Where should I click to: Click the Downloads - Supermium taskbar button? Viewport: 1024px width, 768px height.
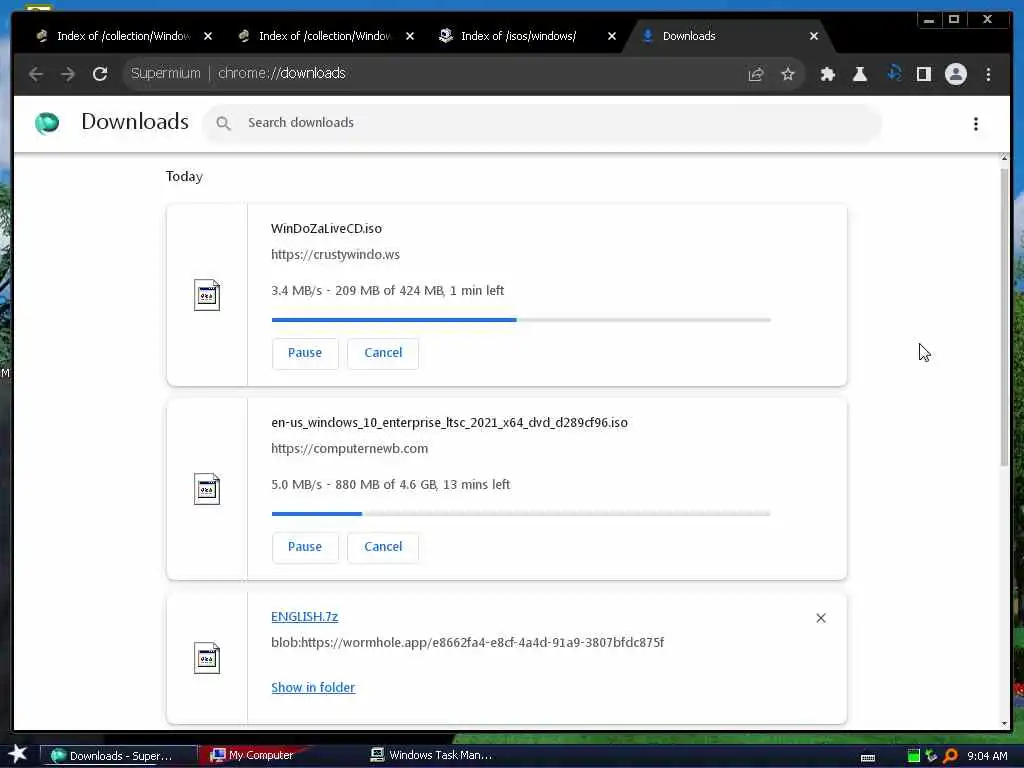point(120,756)
